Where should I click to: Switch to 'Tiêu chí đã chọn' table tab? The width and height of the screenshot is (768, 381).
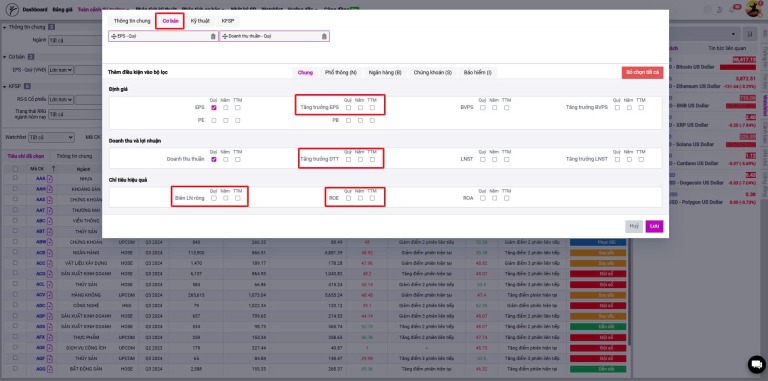coord(25,156)
